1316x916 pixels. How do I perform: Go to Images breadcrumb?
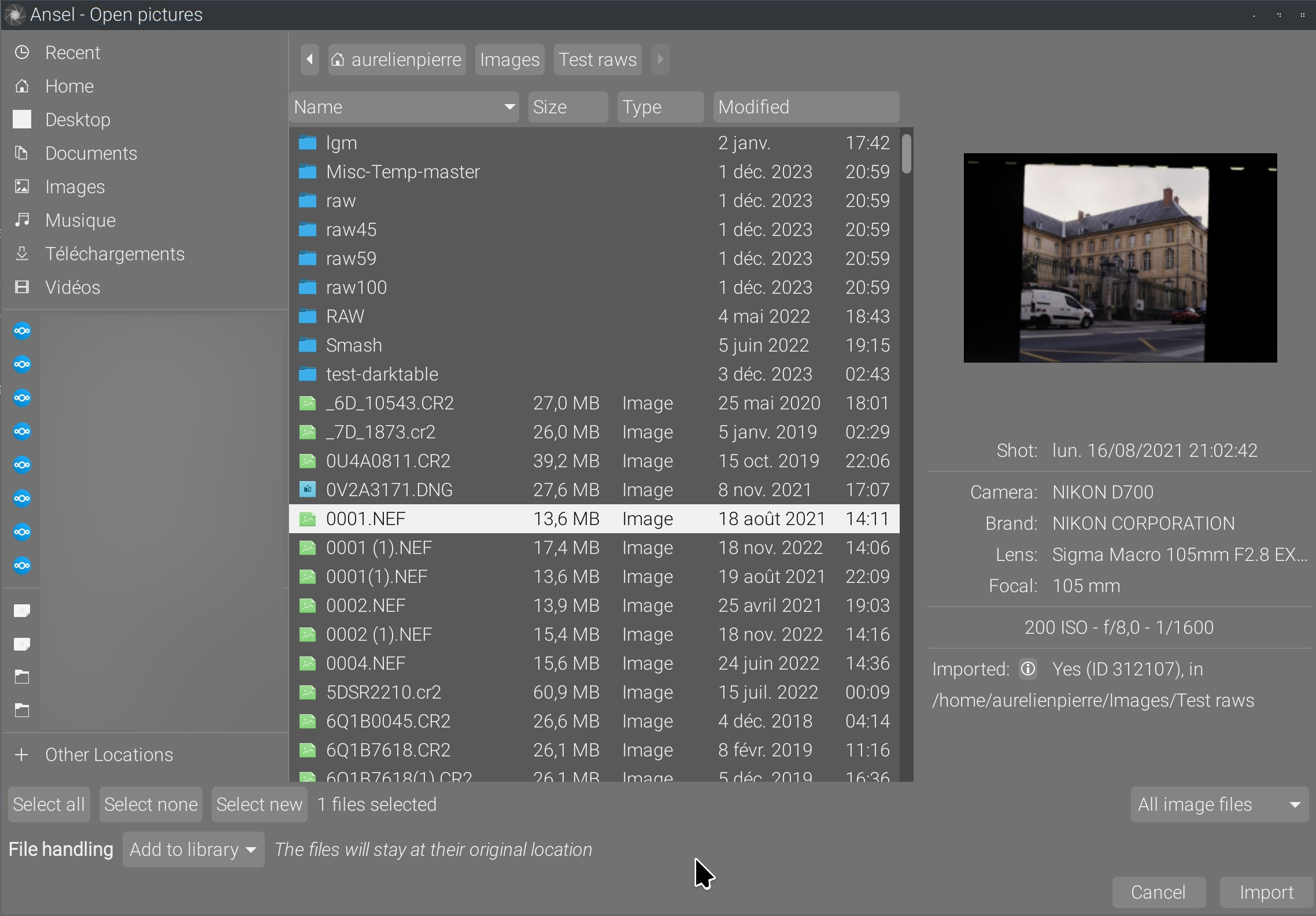pyautogui.click(x=509, y=60)
